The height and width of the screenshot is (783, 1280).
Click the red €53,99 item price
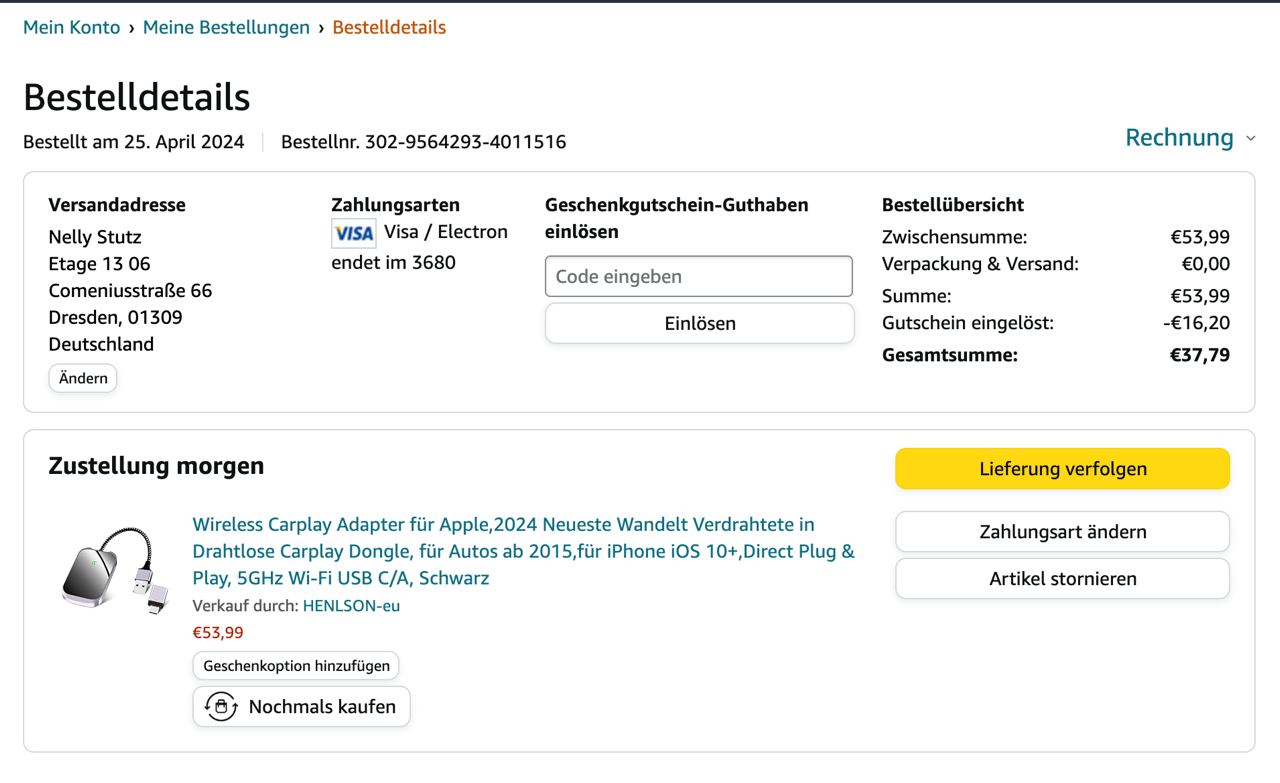click(218, 632)
